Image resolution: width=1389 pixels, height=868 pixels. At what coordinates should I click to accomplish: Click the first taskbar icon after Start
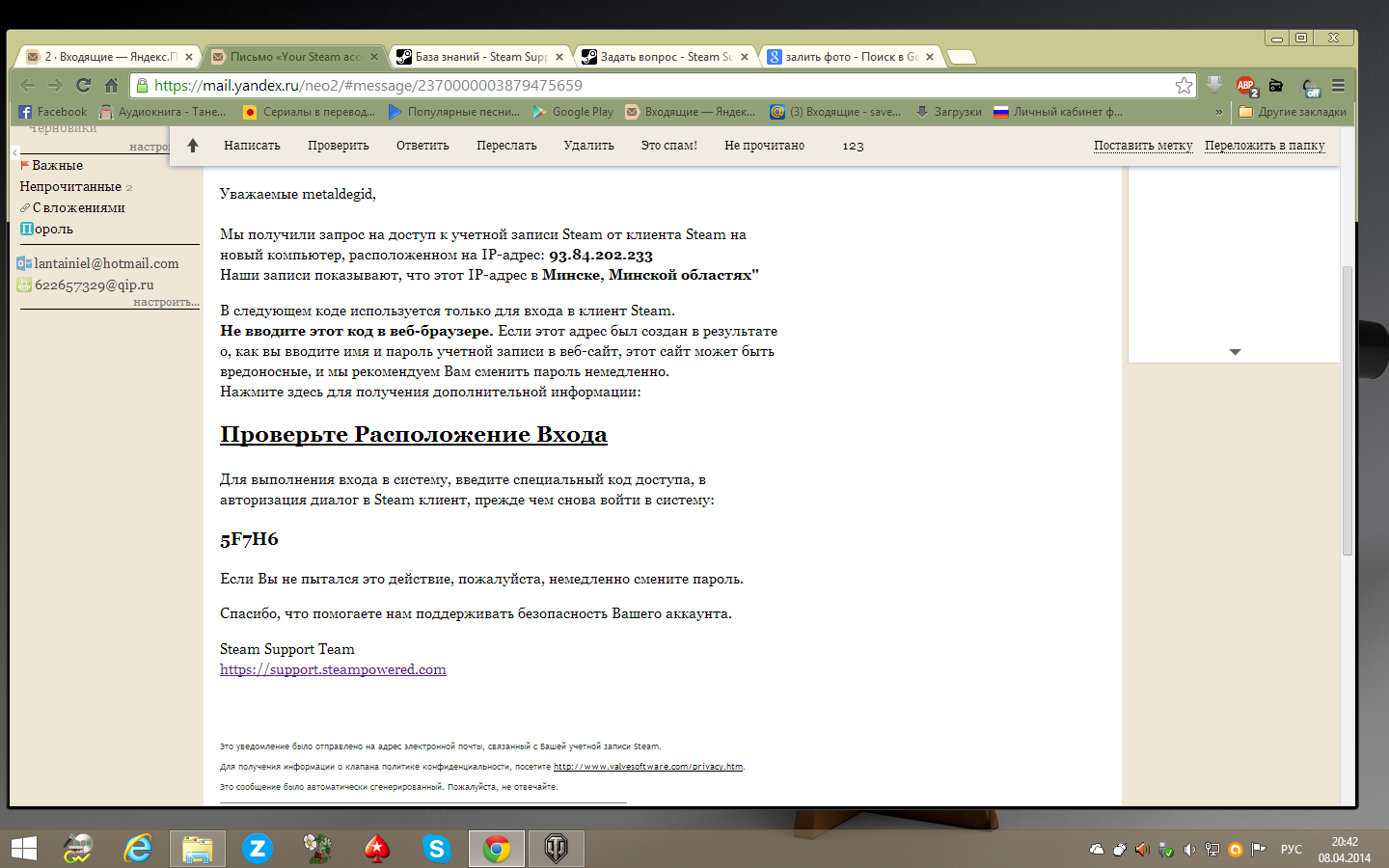[x=78, y=849]
